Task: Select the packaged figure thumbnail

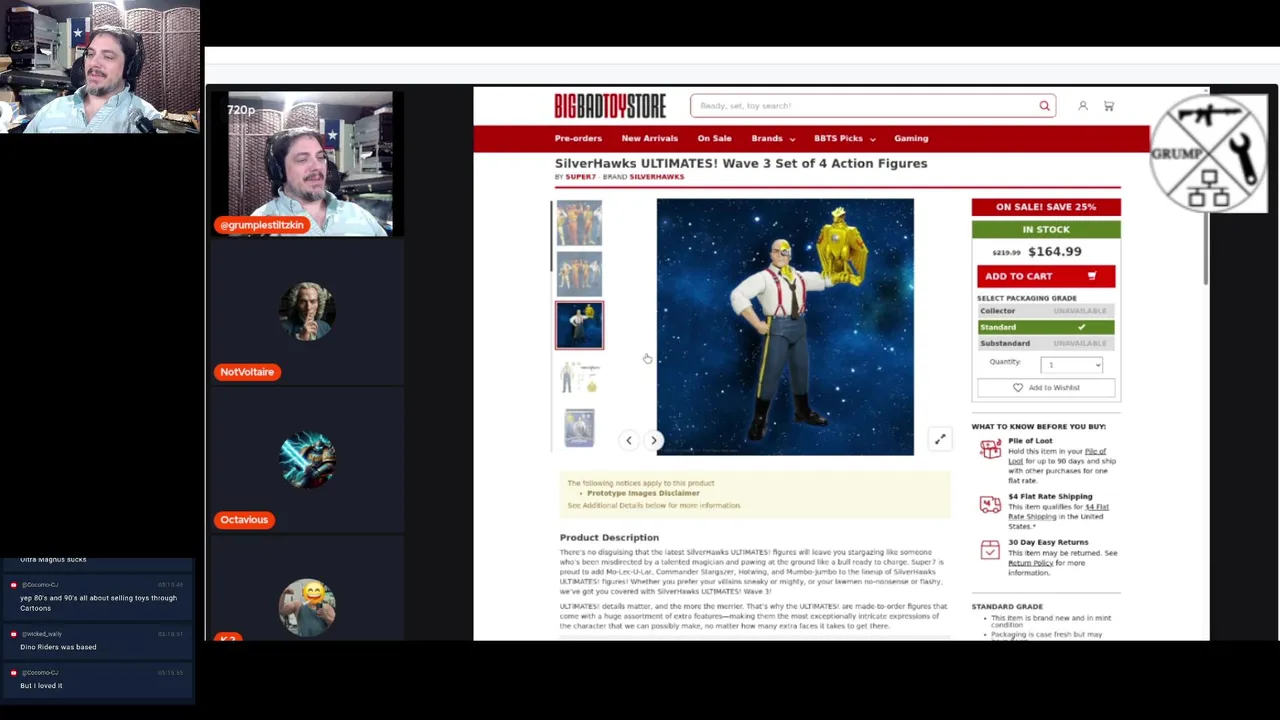Action: coord(579,428)
